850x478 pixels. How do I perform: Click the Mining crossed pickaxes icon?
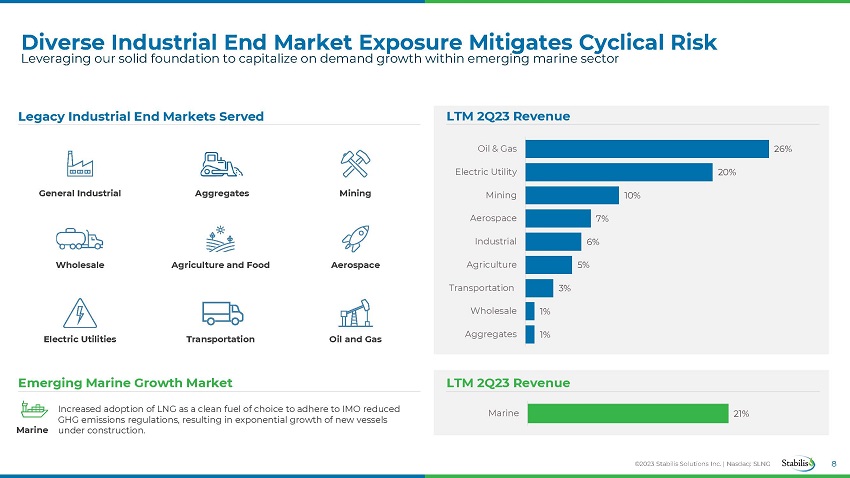[355, 163]
